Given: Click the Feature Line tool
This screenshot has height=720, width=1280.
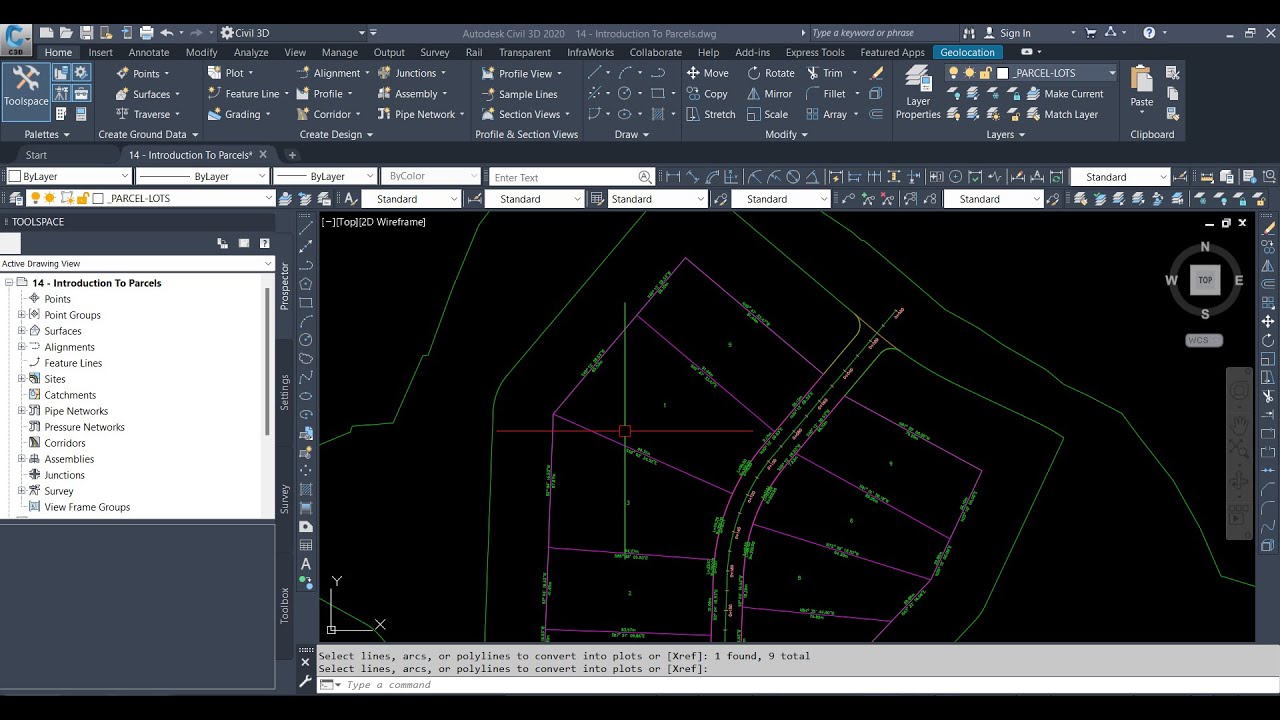Looking at the screenshot, I should tap(248, 94).
